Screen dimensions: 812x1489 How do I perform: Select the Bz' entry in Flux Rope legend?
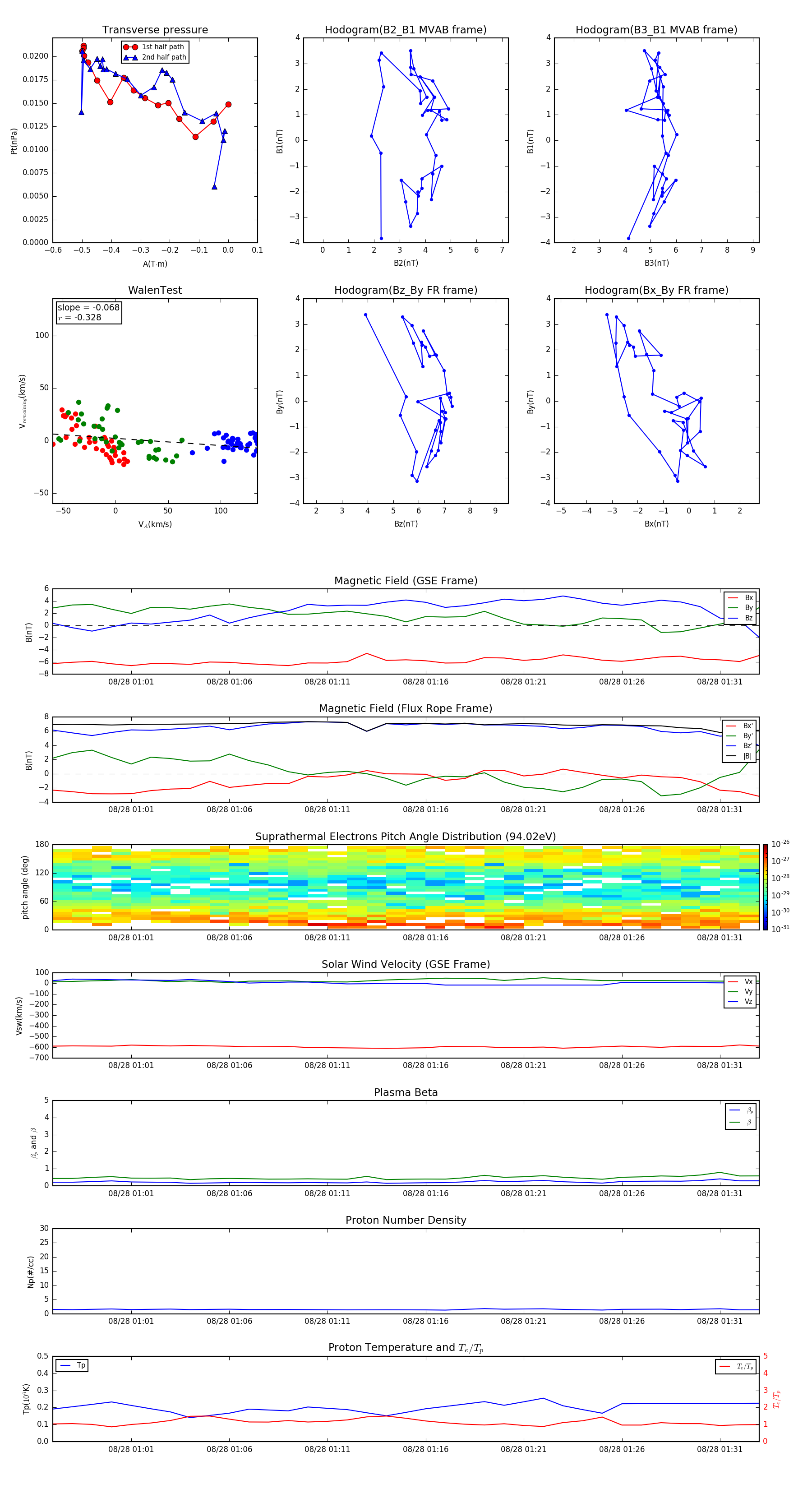[740, 746]
